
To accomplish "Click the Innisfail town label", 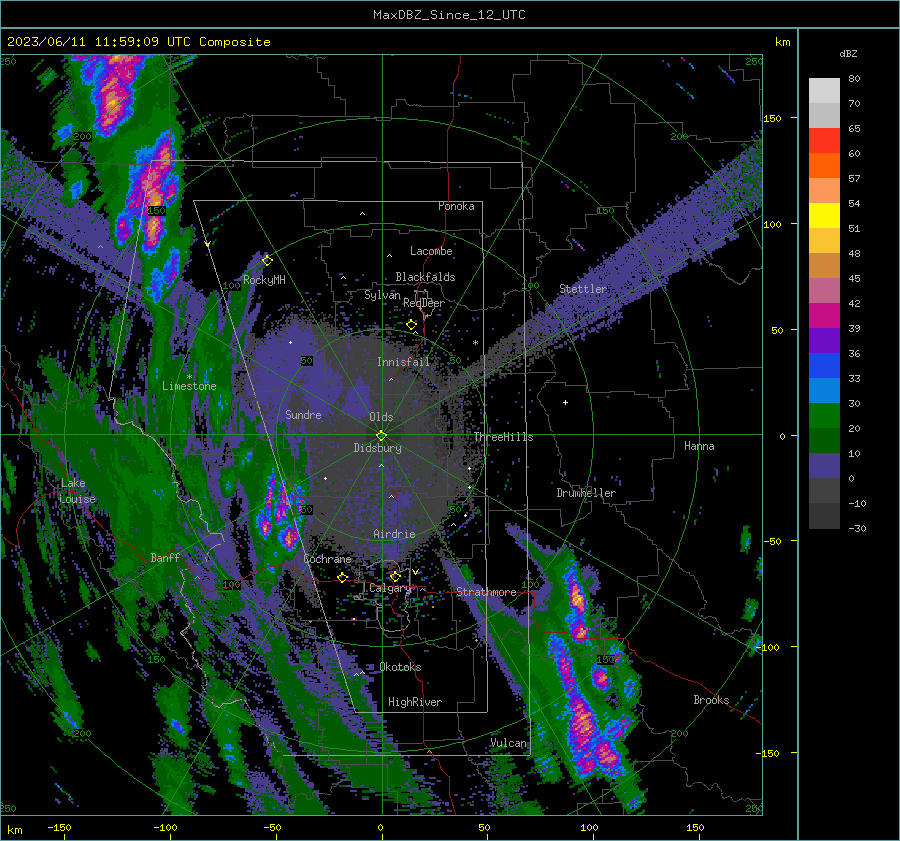I will [x=403, y=362].
